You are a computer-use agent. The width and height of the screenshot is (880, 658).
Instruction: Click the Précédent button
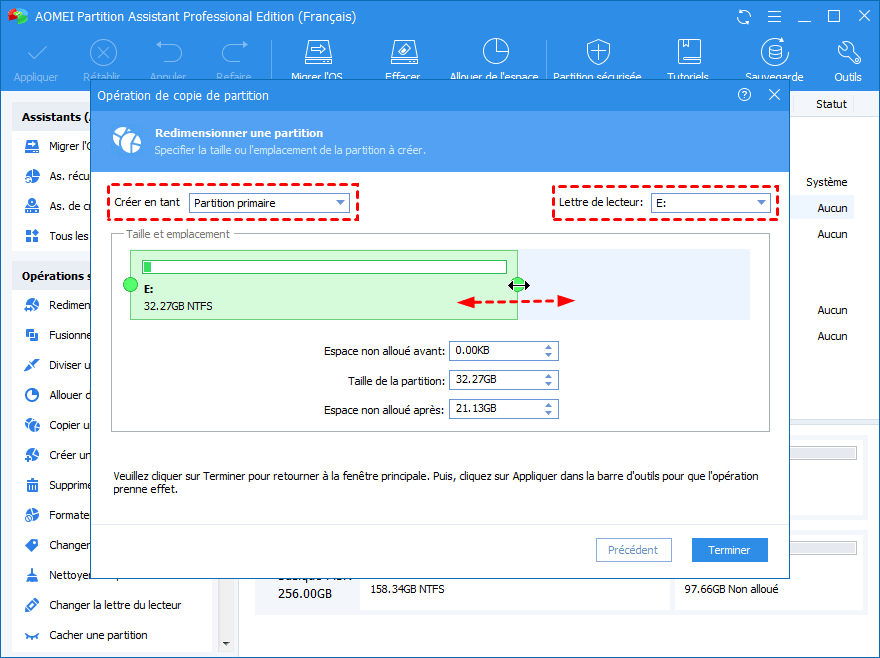coord(634,550)
